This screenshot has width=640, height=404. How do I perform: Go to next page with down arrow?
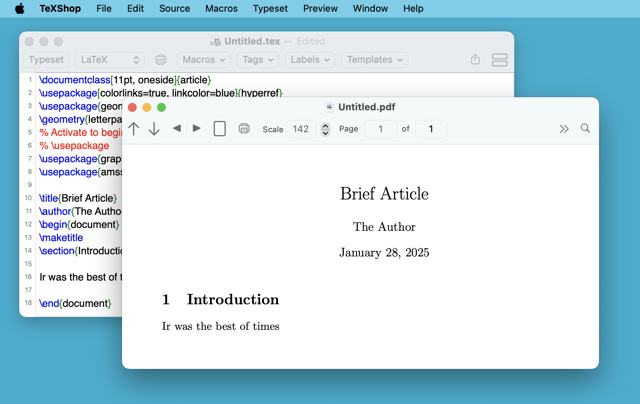coord(154,129)
